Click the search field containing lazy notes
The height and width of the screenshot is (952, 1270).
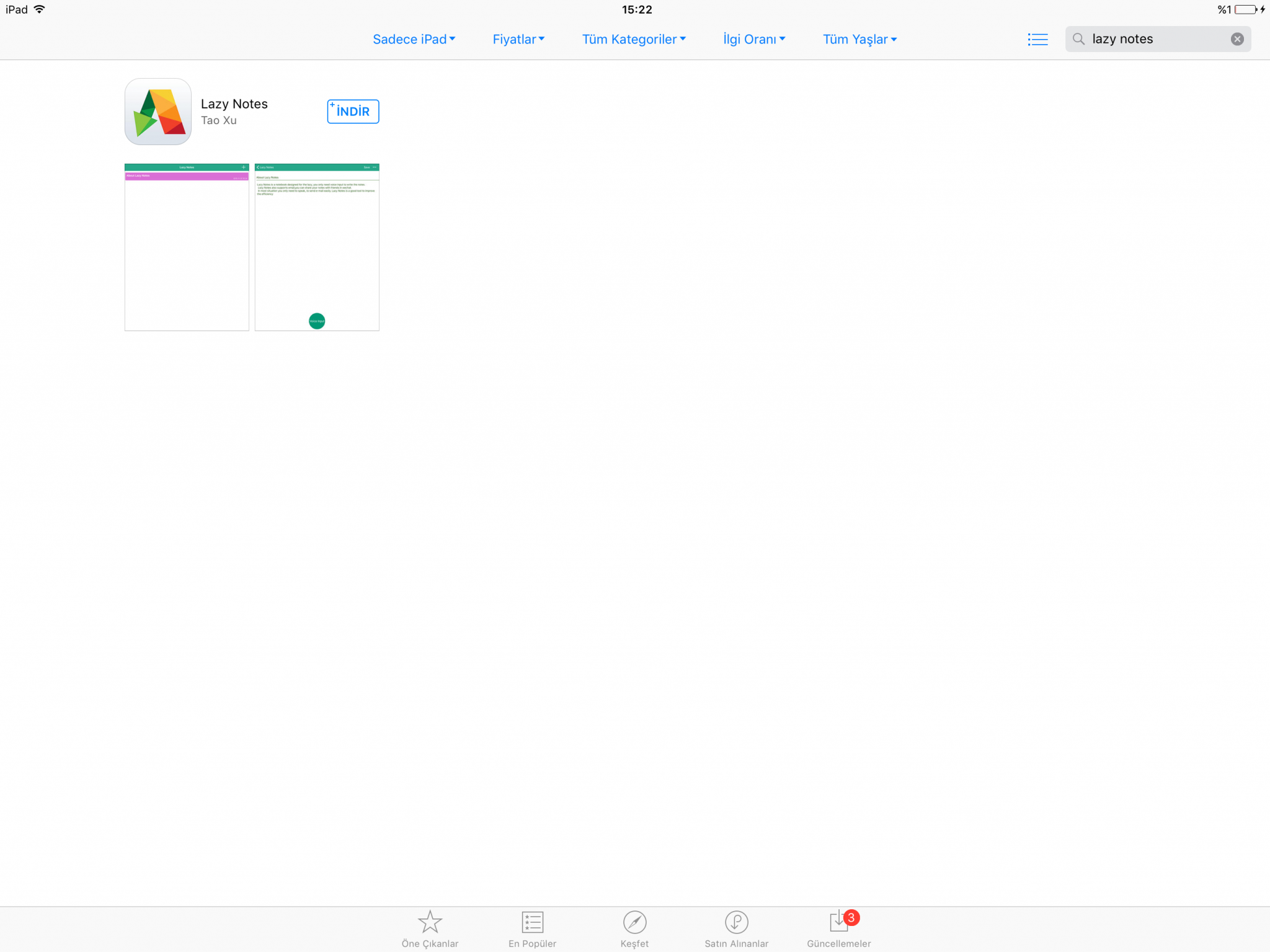(x=1158, y=39)
